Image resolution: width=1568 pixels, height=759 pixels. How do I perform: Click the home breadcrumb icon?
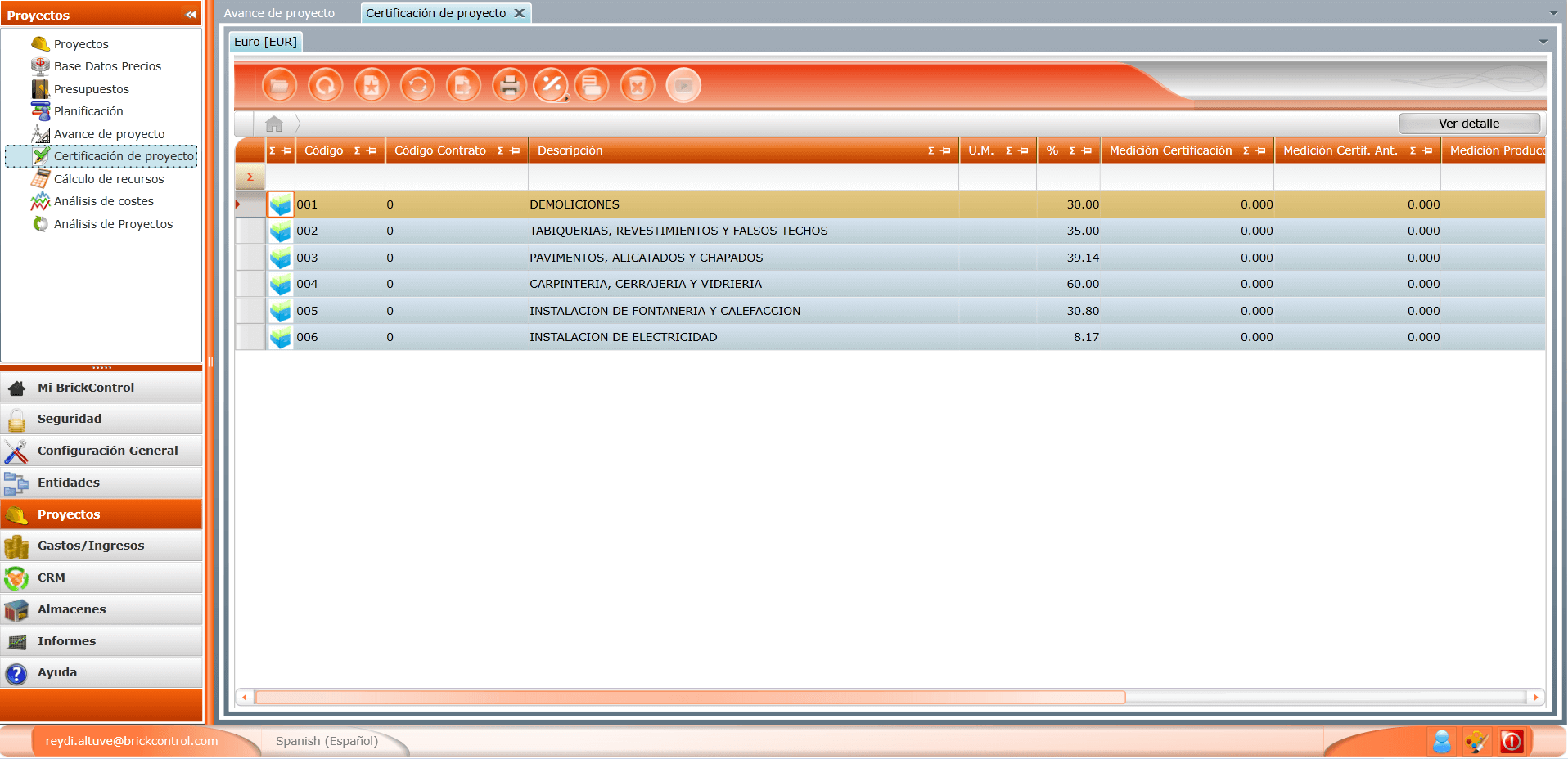click(274, 124)
